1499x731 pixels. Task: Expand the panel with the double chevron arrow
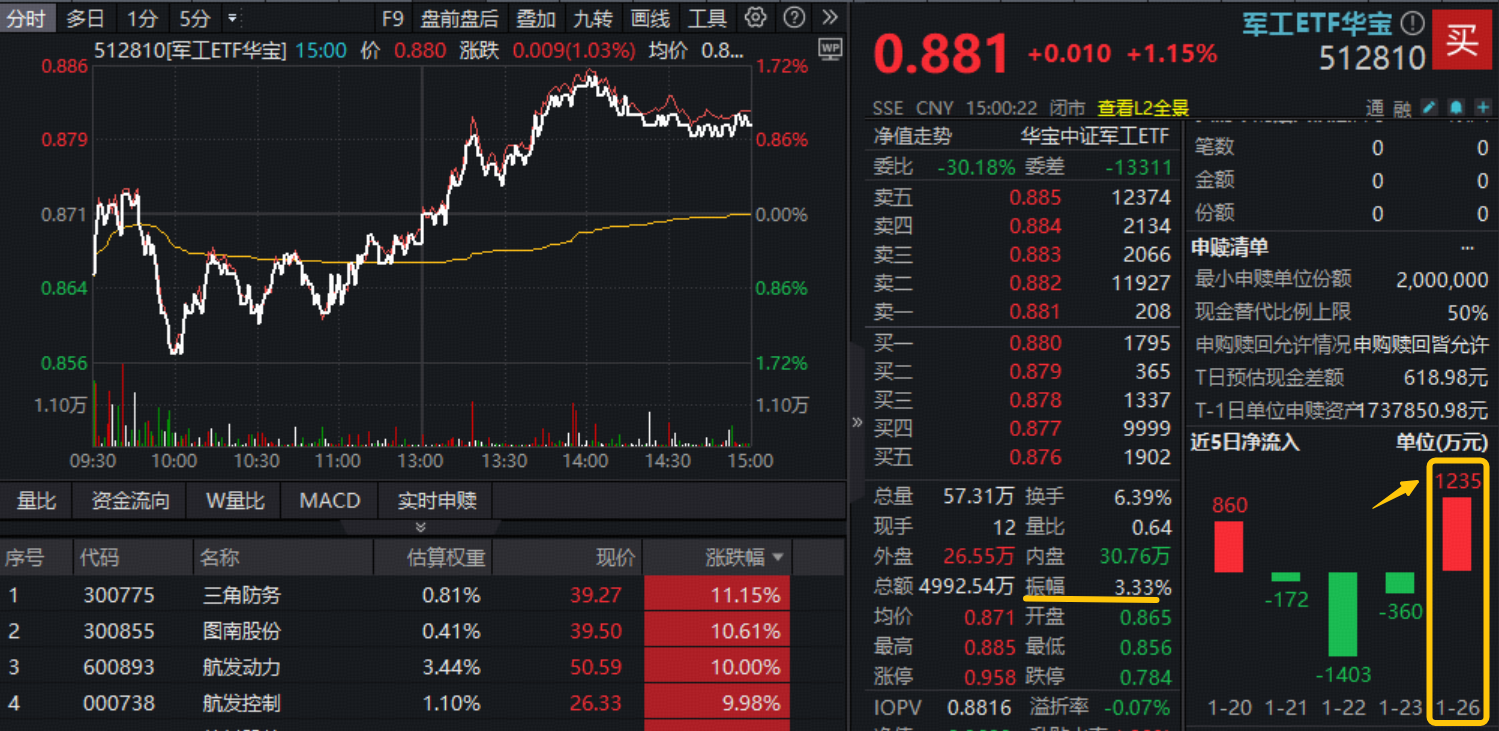pyautogui.click(x=857, y=422)
